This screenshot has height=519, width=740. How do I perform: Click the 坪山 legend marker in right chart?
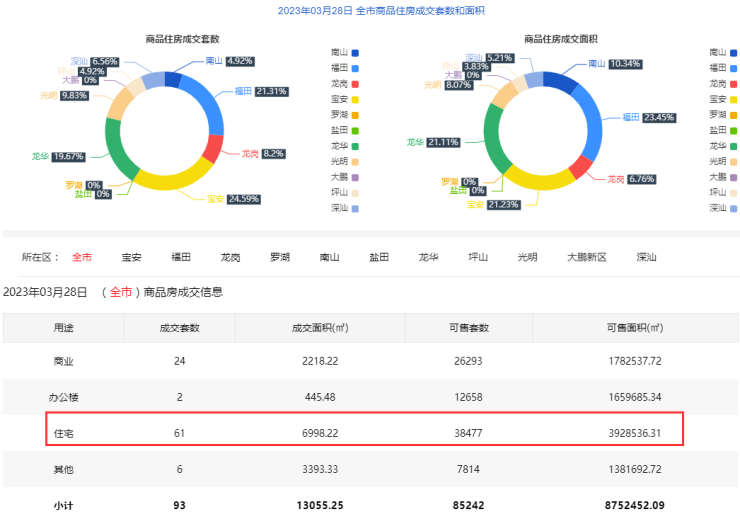pos(733,192)
